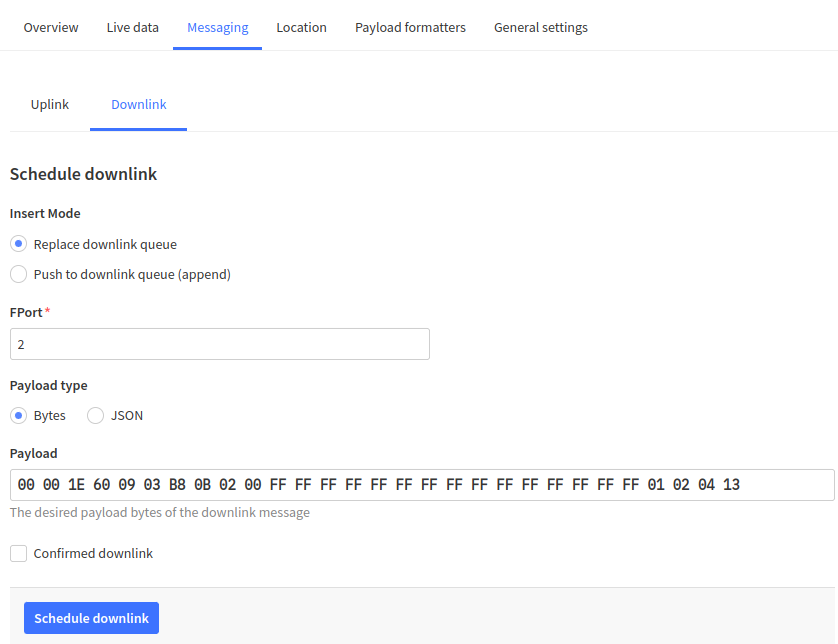
Task: Focus the Payload bytes input field
Action: pyautogui.click(x=422, y=485)
